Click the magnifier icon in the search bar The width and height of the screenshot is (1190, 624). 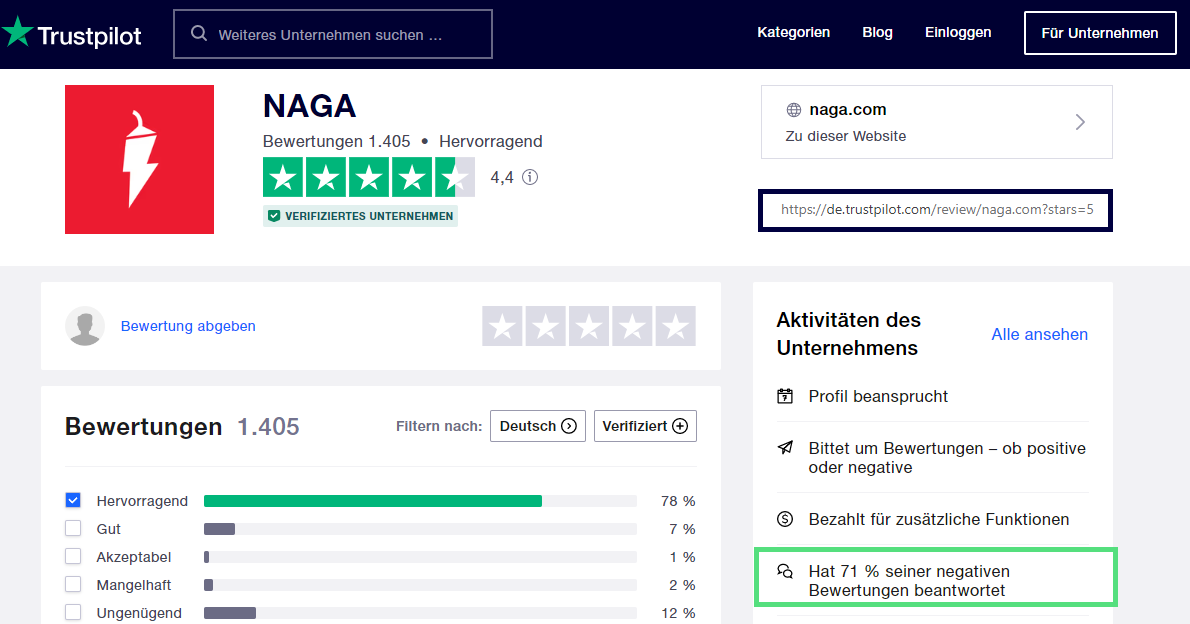(199, 33)
